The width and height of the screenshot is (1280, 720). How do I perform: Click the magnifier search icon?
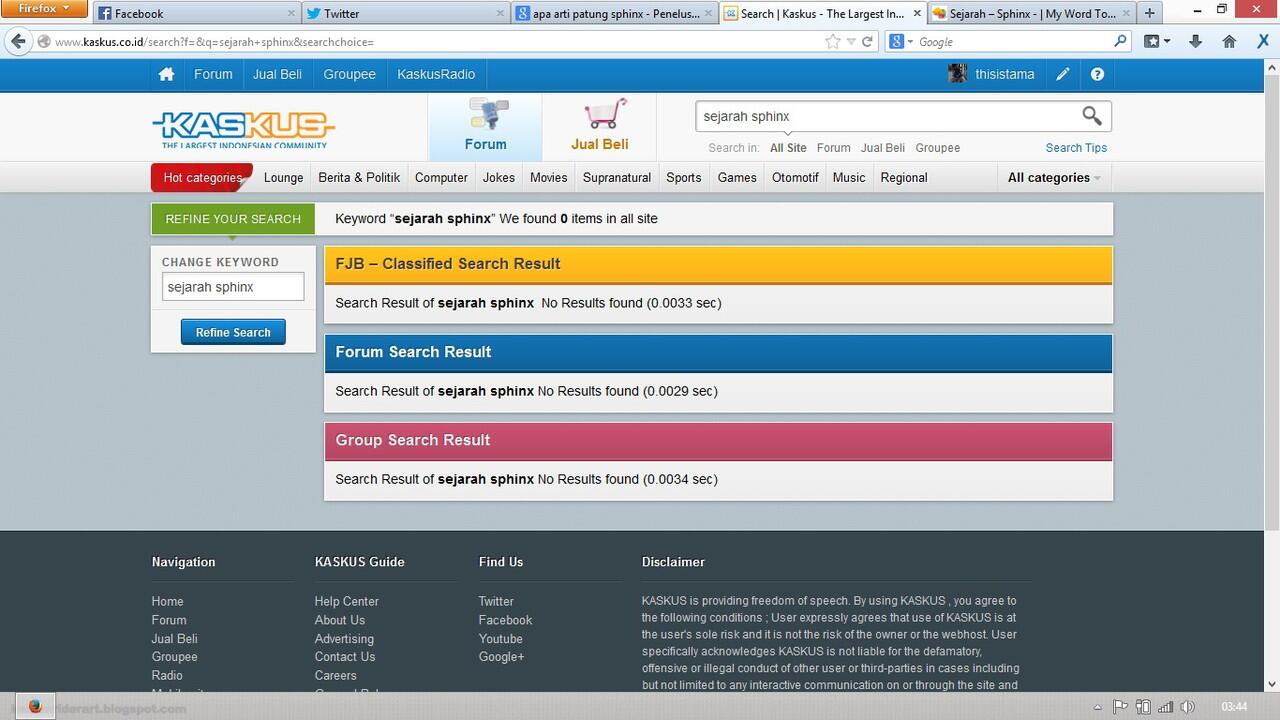pyautogui.click(x=1092, y=116)
